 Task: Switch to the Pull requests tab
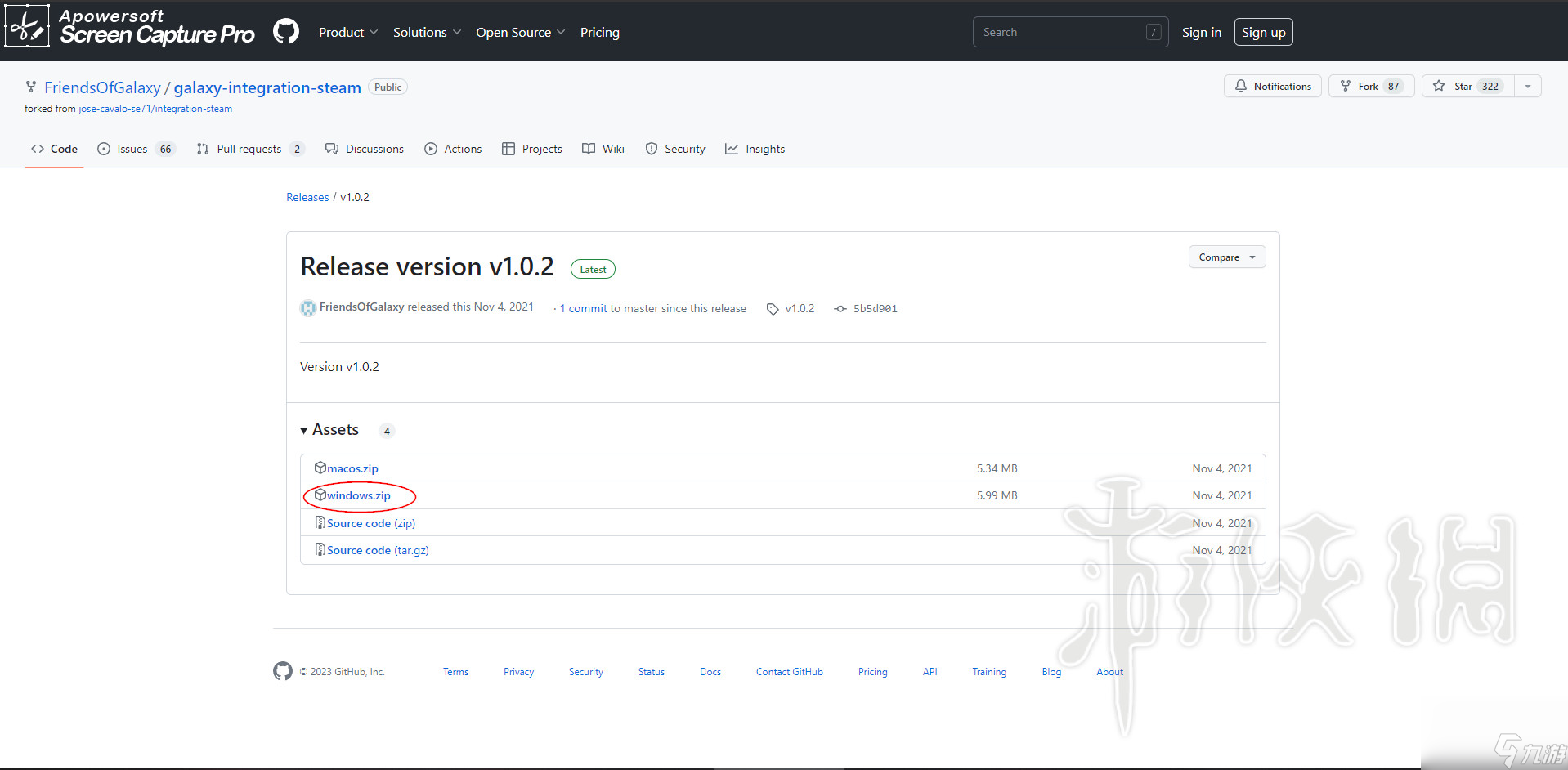point(250,149)
